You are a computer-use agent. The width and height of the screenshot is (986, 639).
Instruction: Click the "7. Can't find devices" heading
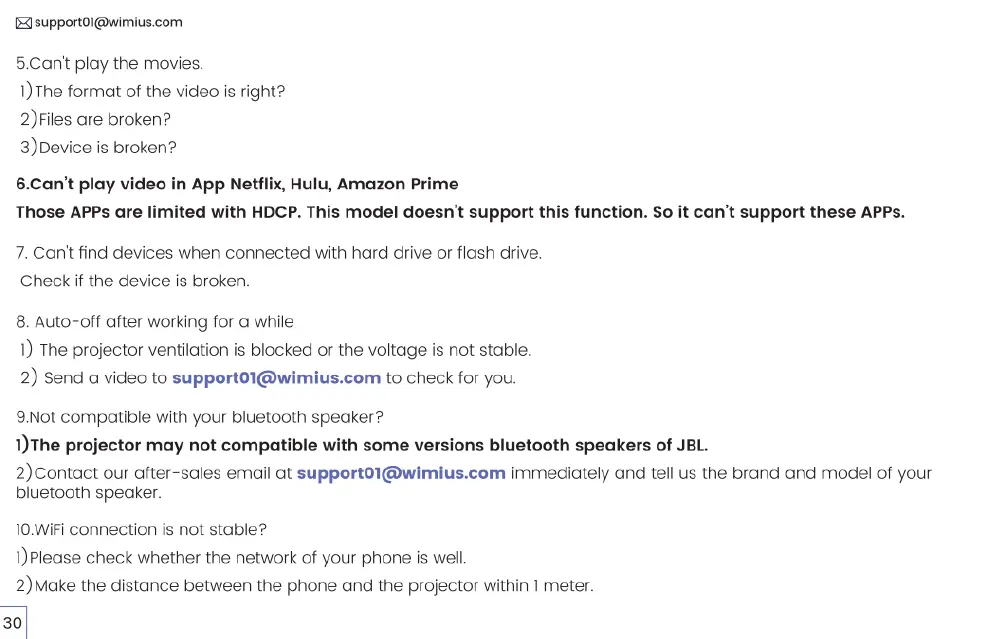coord(279,253)
